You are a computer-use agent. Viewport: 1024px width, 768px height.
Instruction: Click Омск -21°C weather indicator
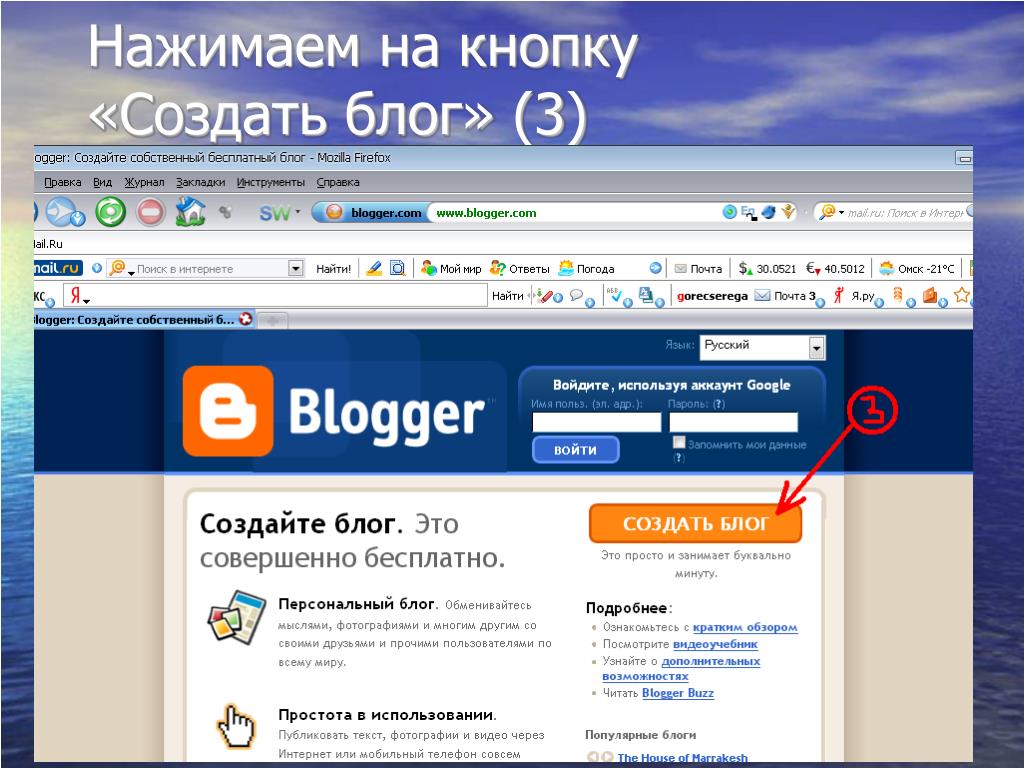pyautogui.click(x=917, y=268)
